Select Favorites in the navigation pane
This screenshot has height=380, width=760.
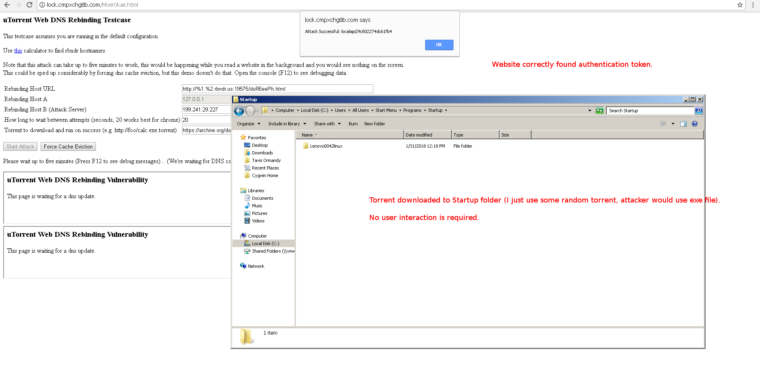pos(253,138)
